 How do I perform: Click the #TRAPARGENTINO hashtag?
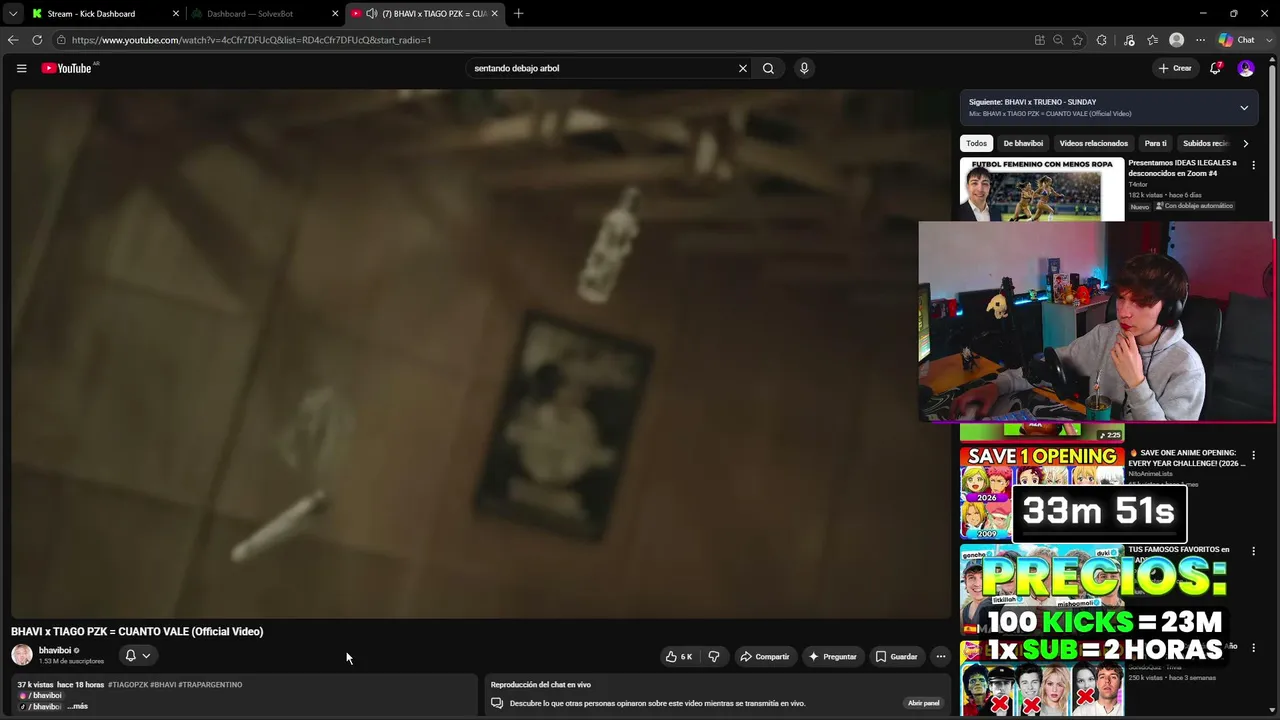click(210, 685)
